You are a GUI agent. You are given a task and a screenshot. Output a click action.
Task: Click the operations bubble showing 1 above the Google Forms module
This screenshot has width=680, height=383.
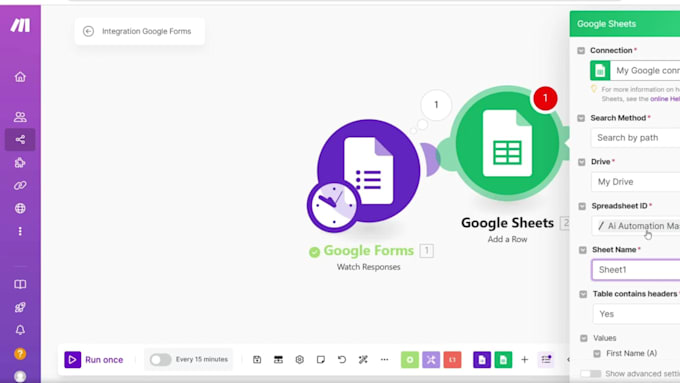point(436,105)
